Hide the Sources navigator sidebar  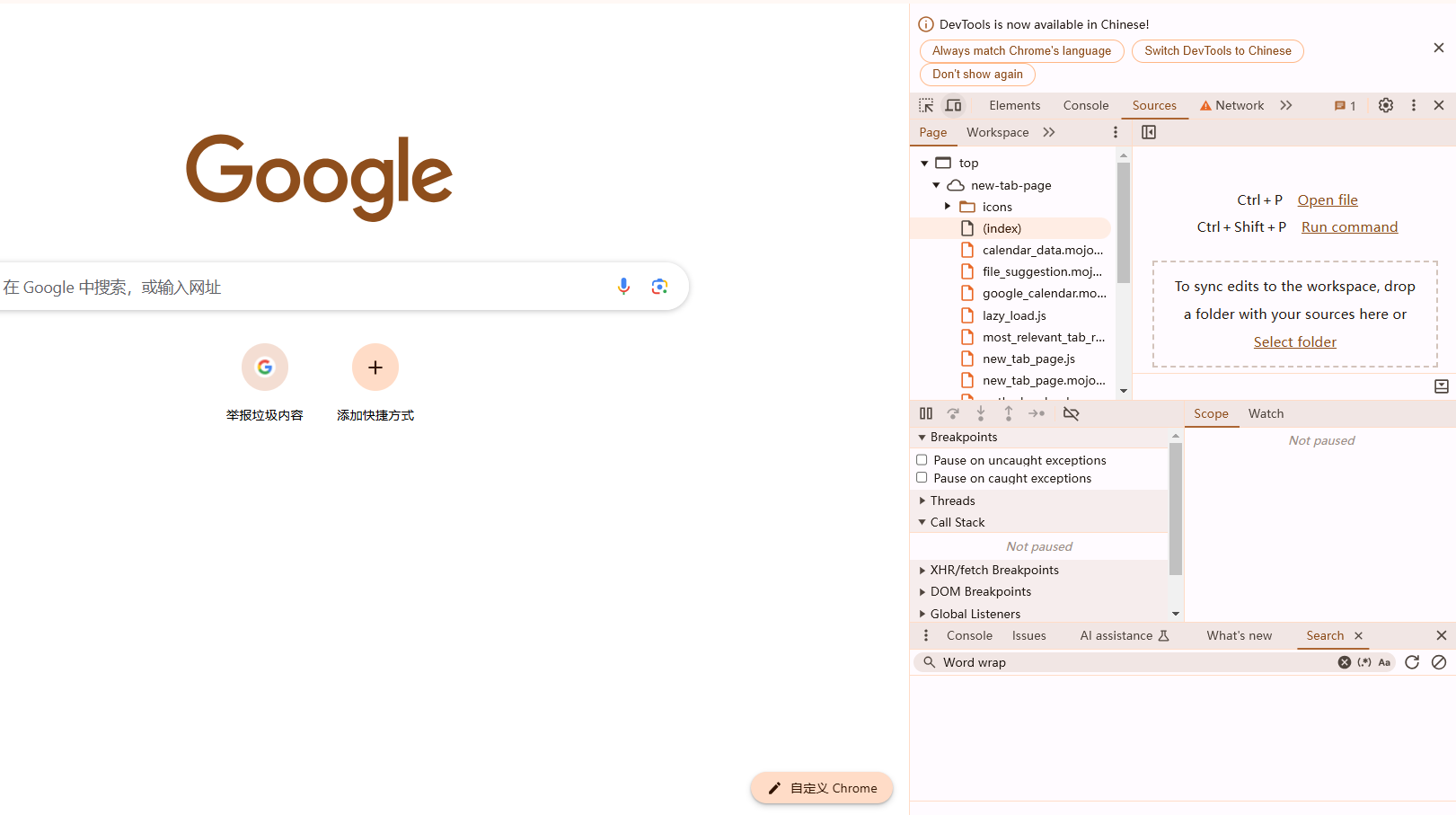pos(1149,132)
